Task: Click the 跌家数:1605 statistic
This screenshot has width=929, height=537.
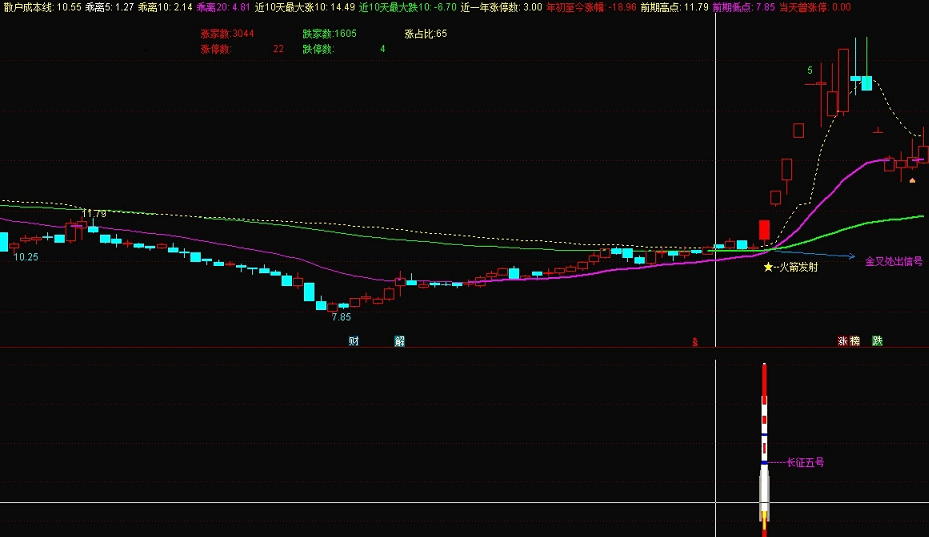Action: pos(329,34)
